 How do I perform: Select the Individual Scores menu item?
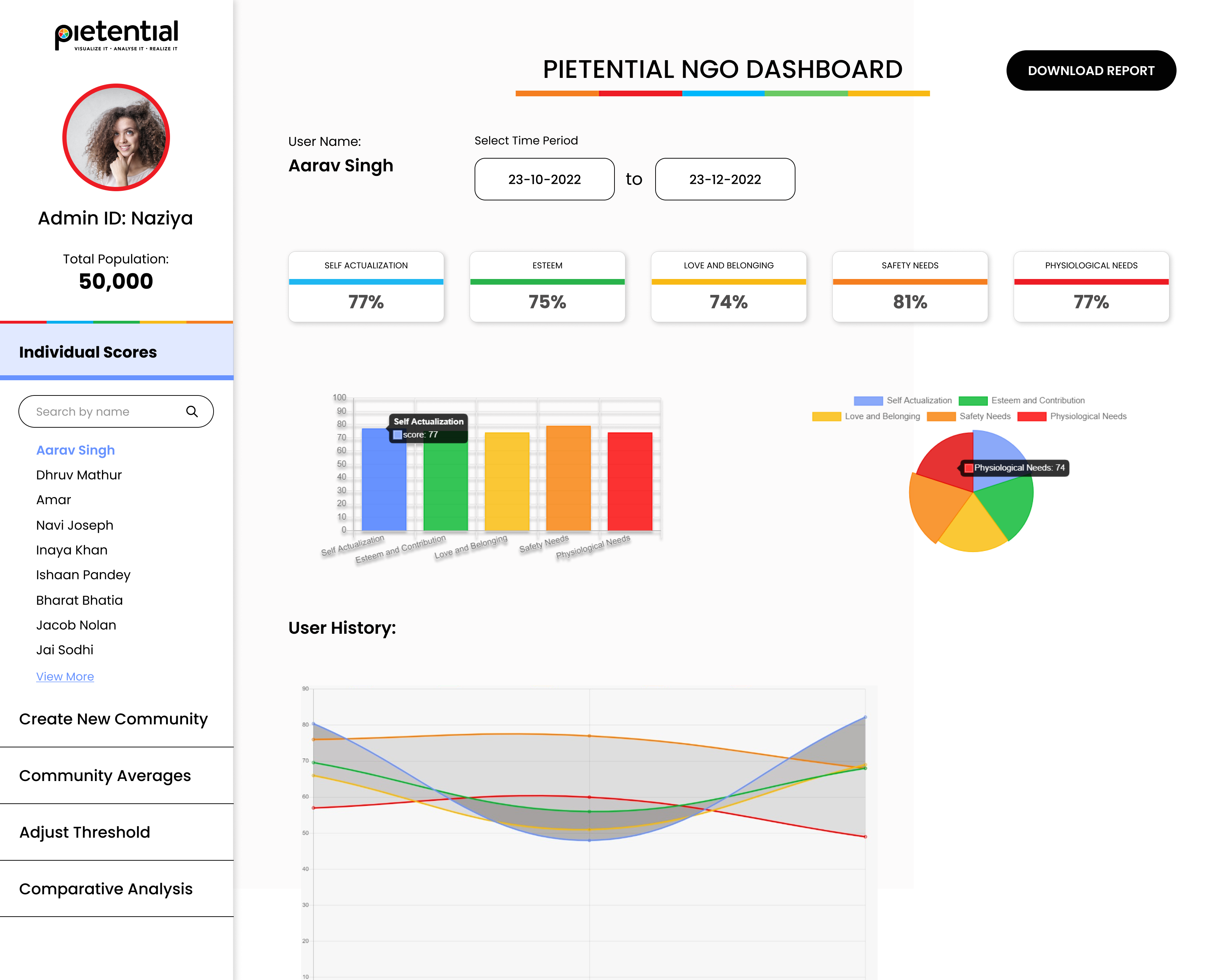(117, 352)
